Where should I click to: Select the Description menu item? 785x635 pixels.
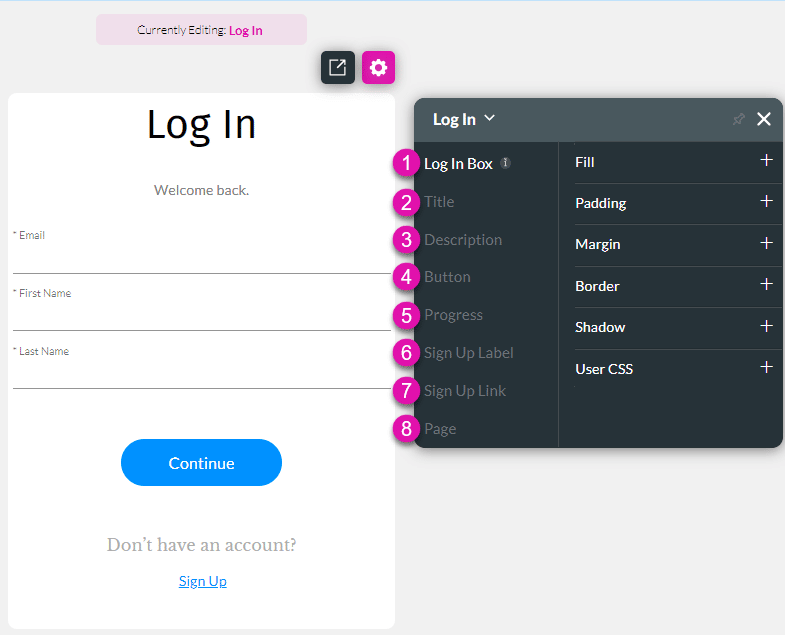click(x=463, y=240)
